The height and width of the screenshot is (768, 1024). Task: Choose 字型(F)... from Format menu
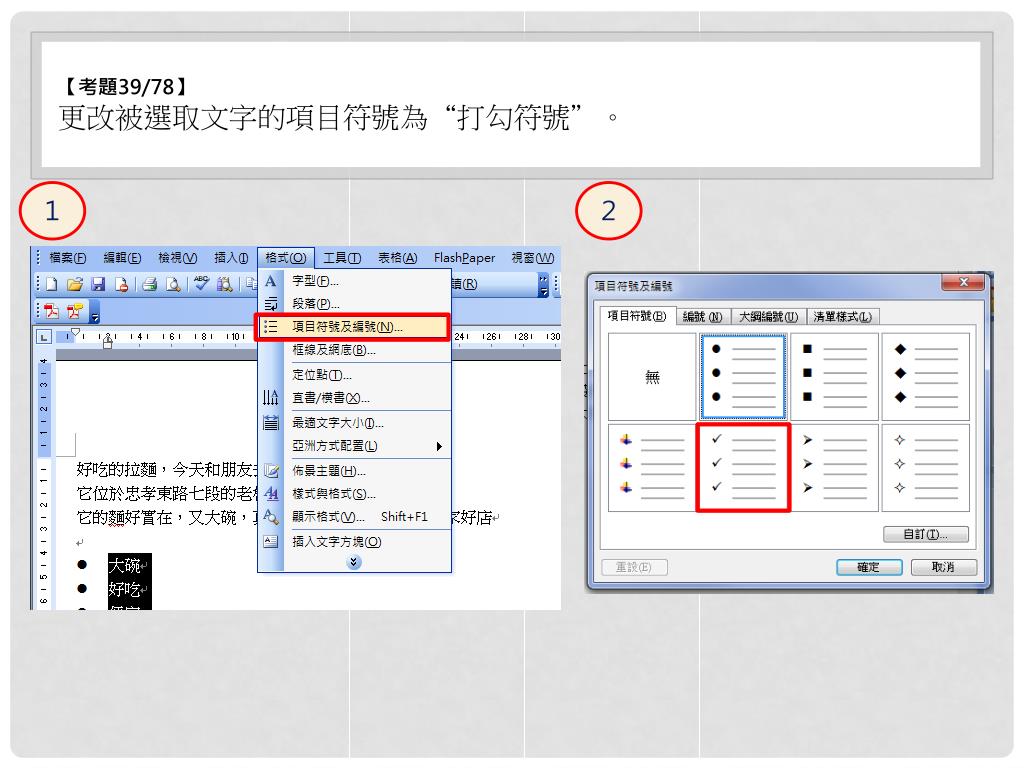click(355, 281)
